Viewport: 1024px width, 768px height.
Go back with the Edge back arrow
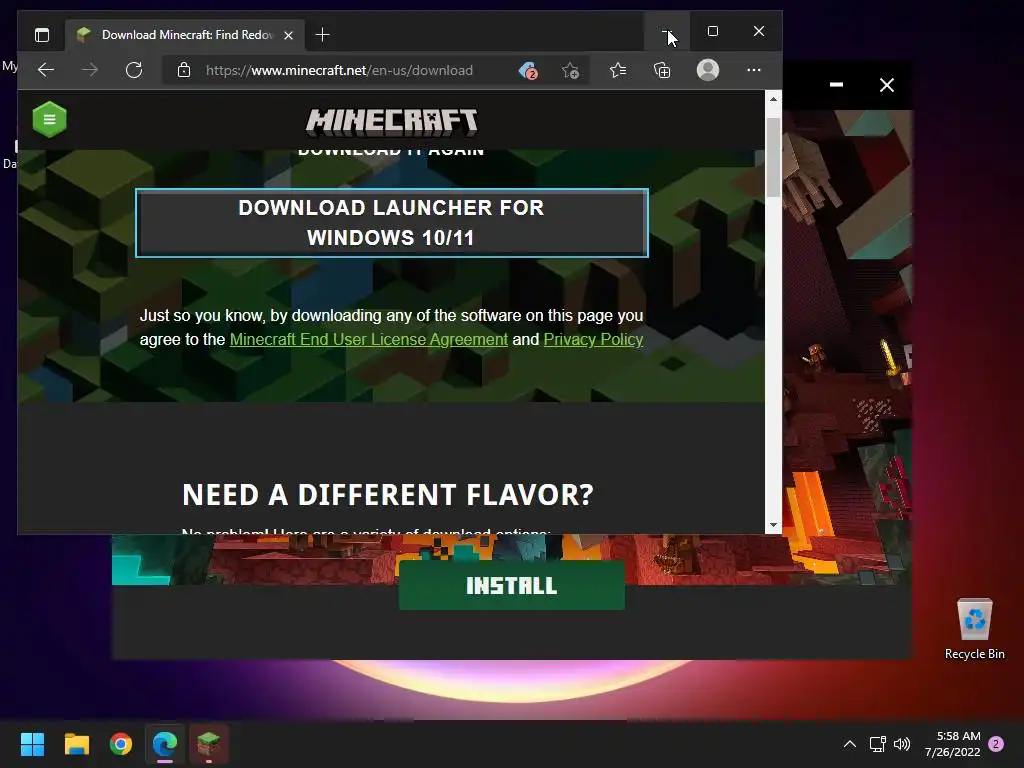46,70
